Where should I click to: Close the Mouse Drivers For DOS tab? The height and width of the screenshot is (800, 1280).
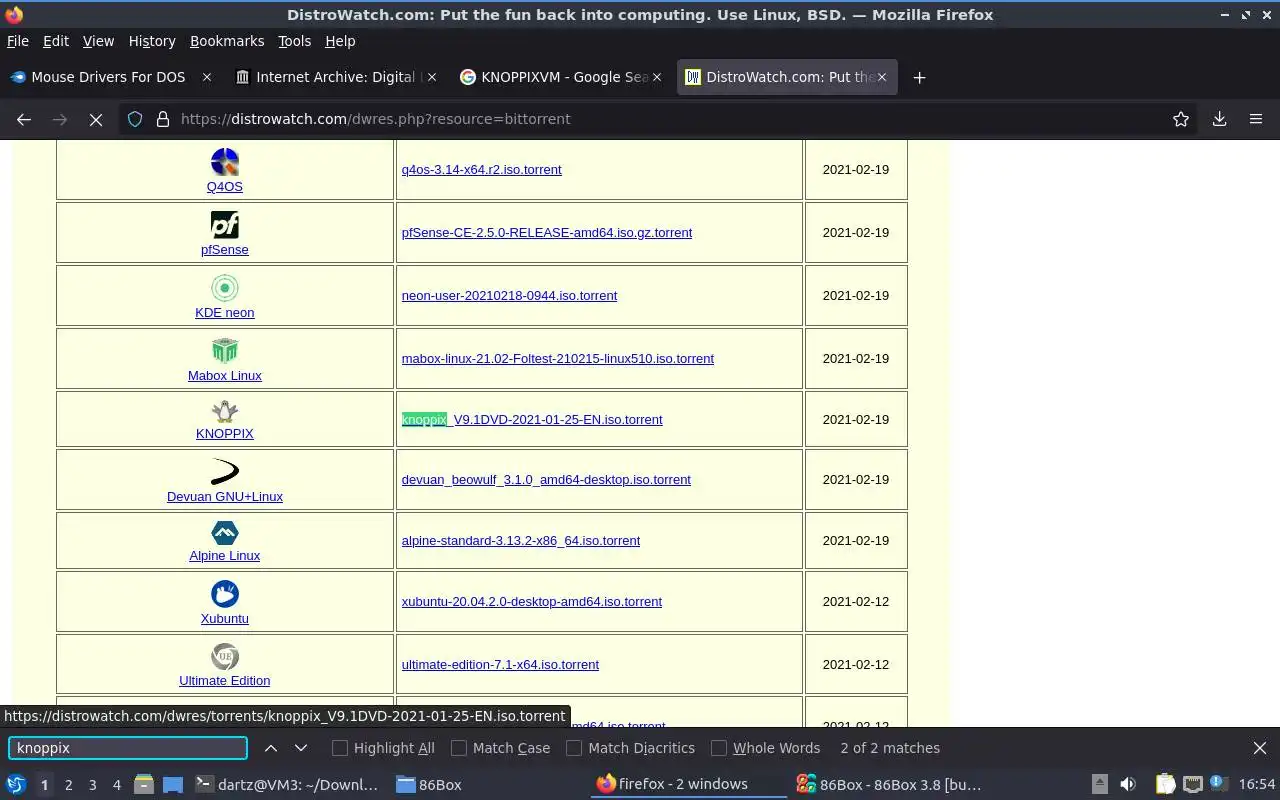(x=207, y=77)
